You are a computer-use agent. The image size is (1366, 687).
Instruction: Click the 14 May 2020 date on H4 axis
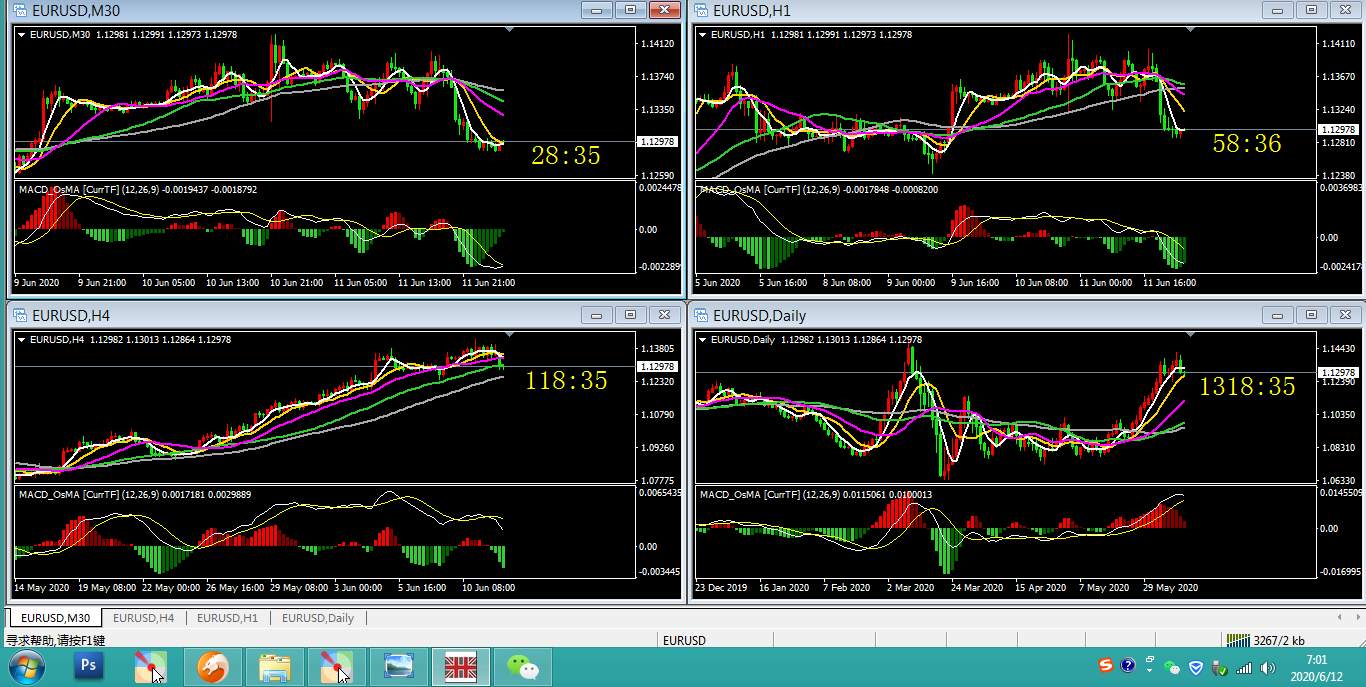(x=41, y=588)
